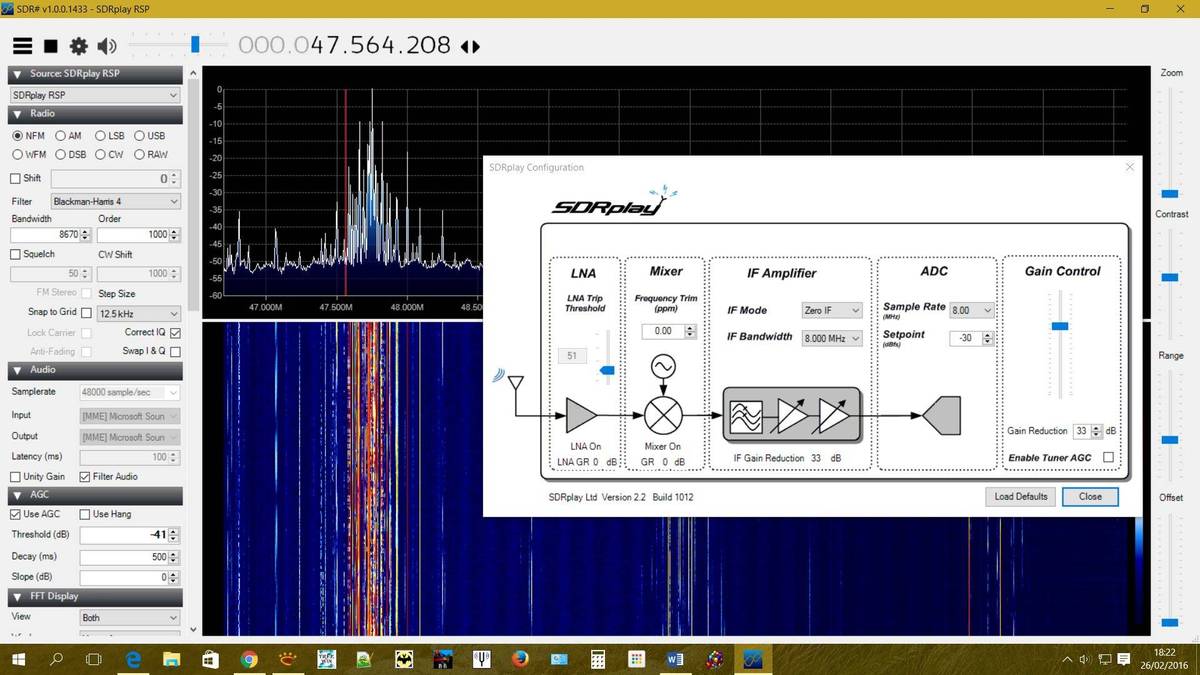Click the local oscillator symbol above the mixer

click(x=662, y=367)
